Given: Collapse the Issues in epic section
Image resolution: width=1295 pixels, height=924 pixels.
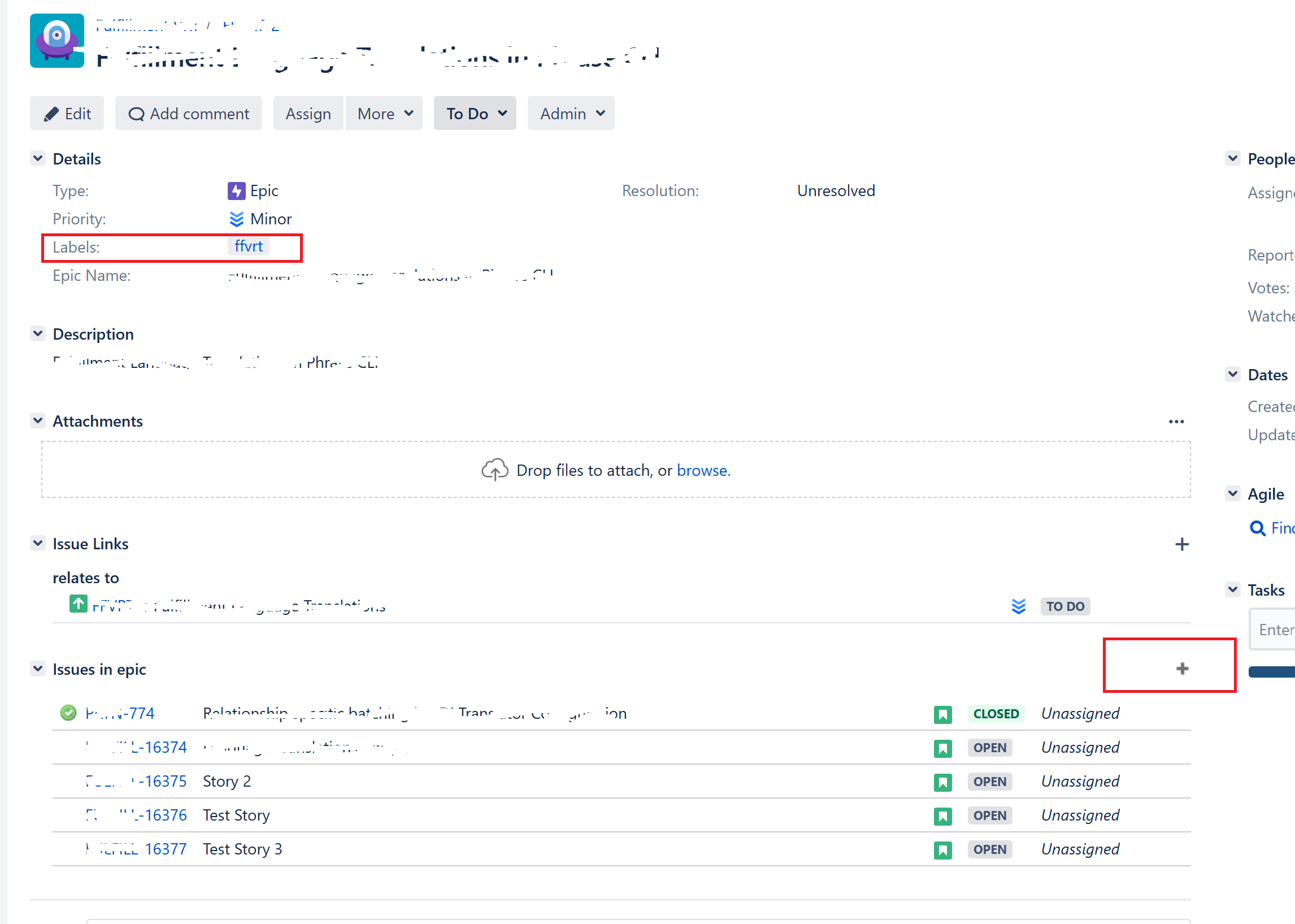Looking at the screenshot, I should (x=37, y=669).
